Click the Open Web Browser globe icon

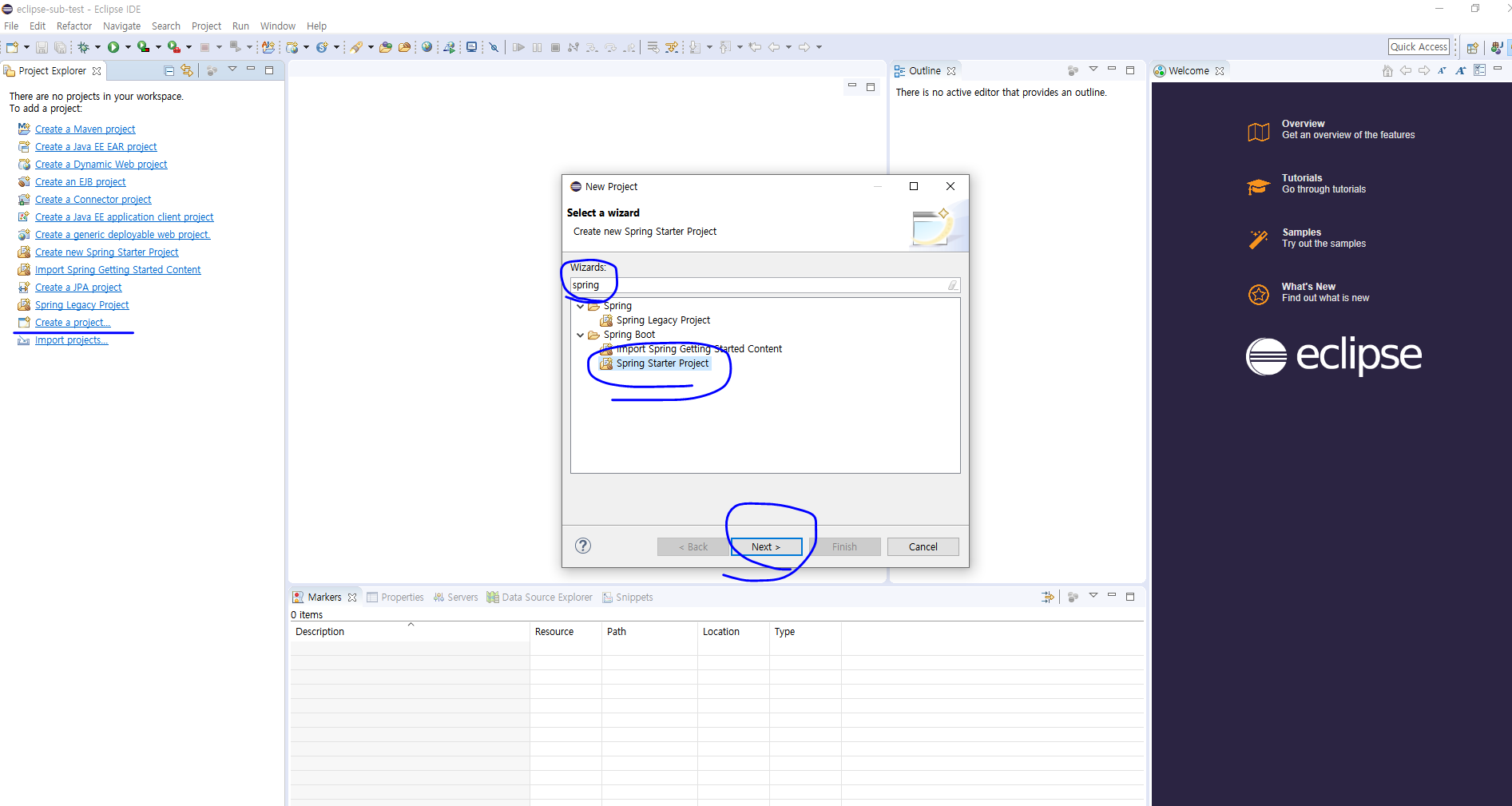(x=427, y=47)
